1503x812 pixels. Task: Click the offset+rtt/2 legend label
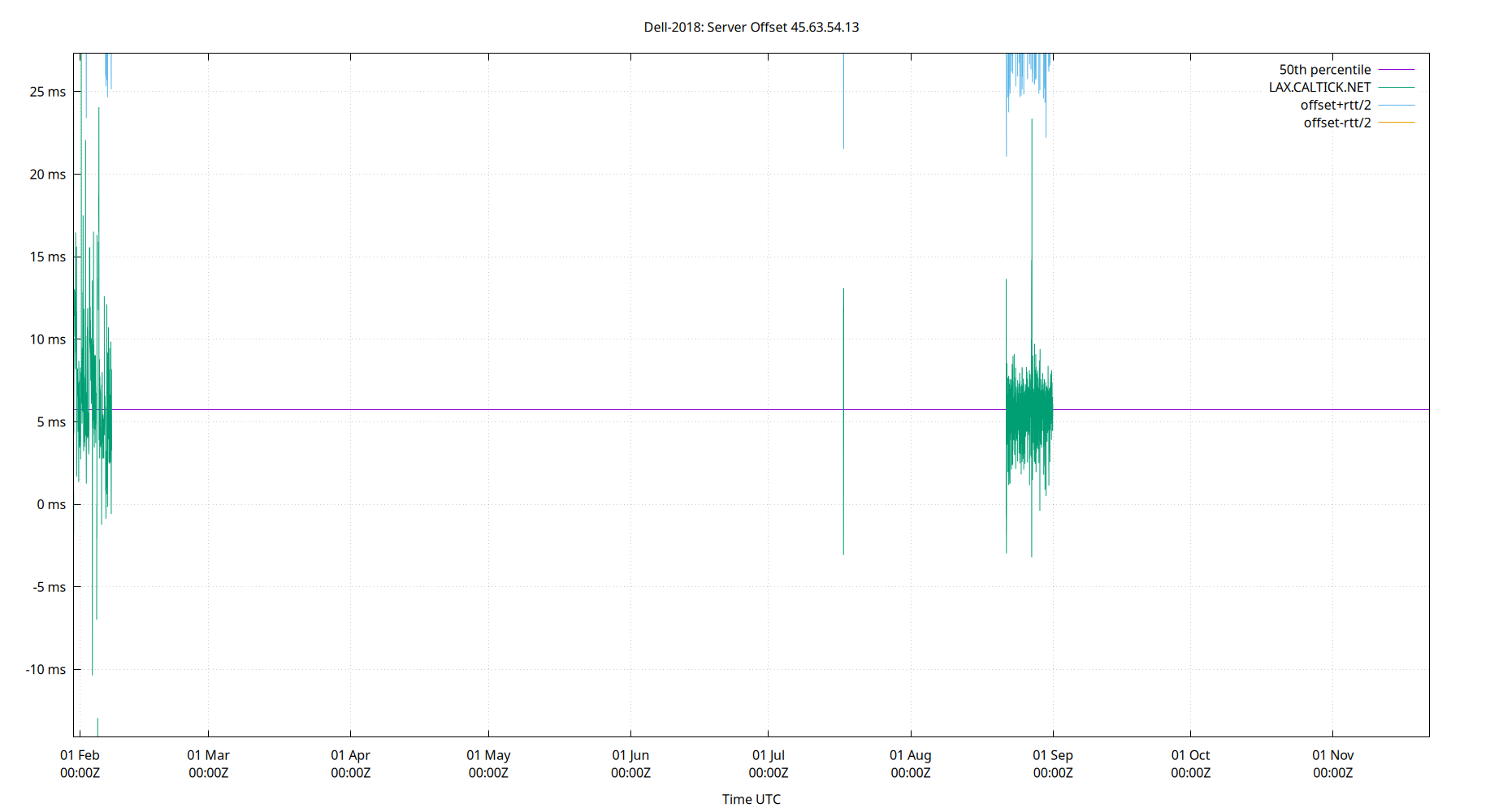tap(1335, 106)
